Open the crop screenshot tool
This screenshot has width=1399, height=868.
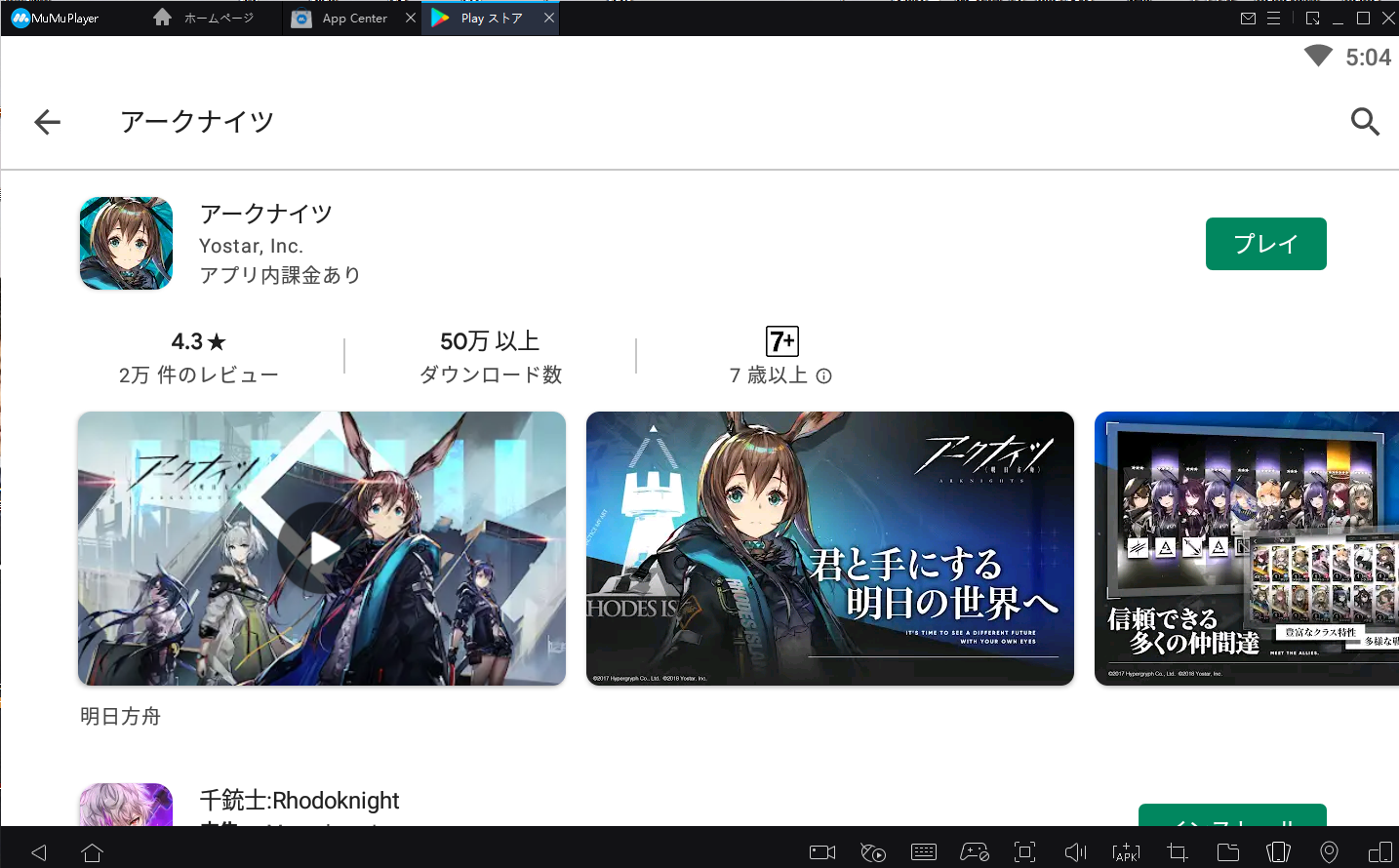point(1178,852)
